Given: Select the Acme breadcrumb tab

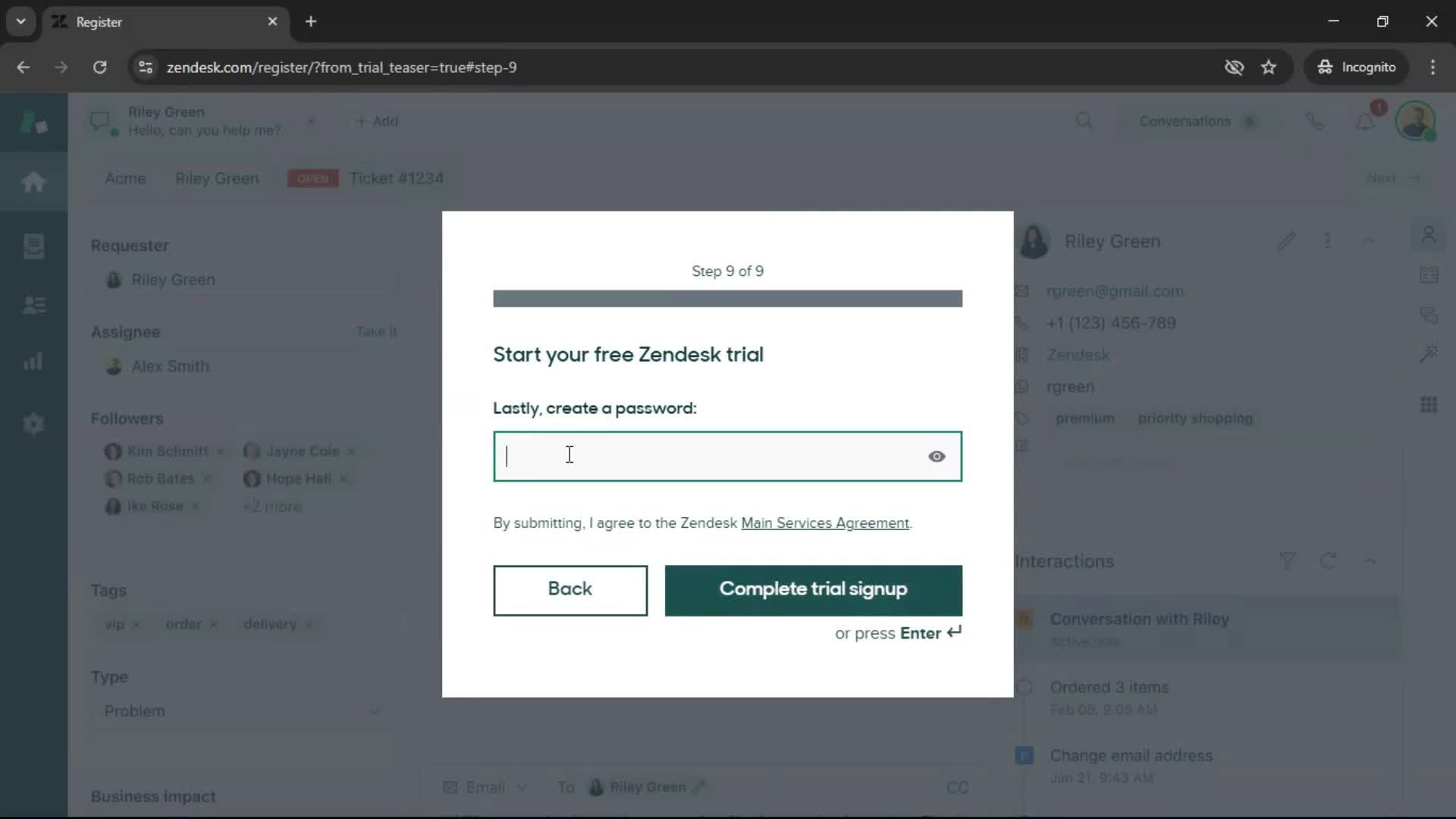Looking at the screenshot, I should pos(125,178).
